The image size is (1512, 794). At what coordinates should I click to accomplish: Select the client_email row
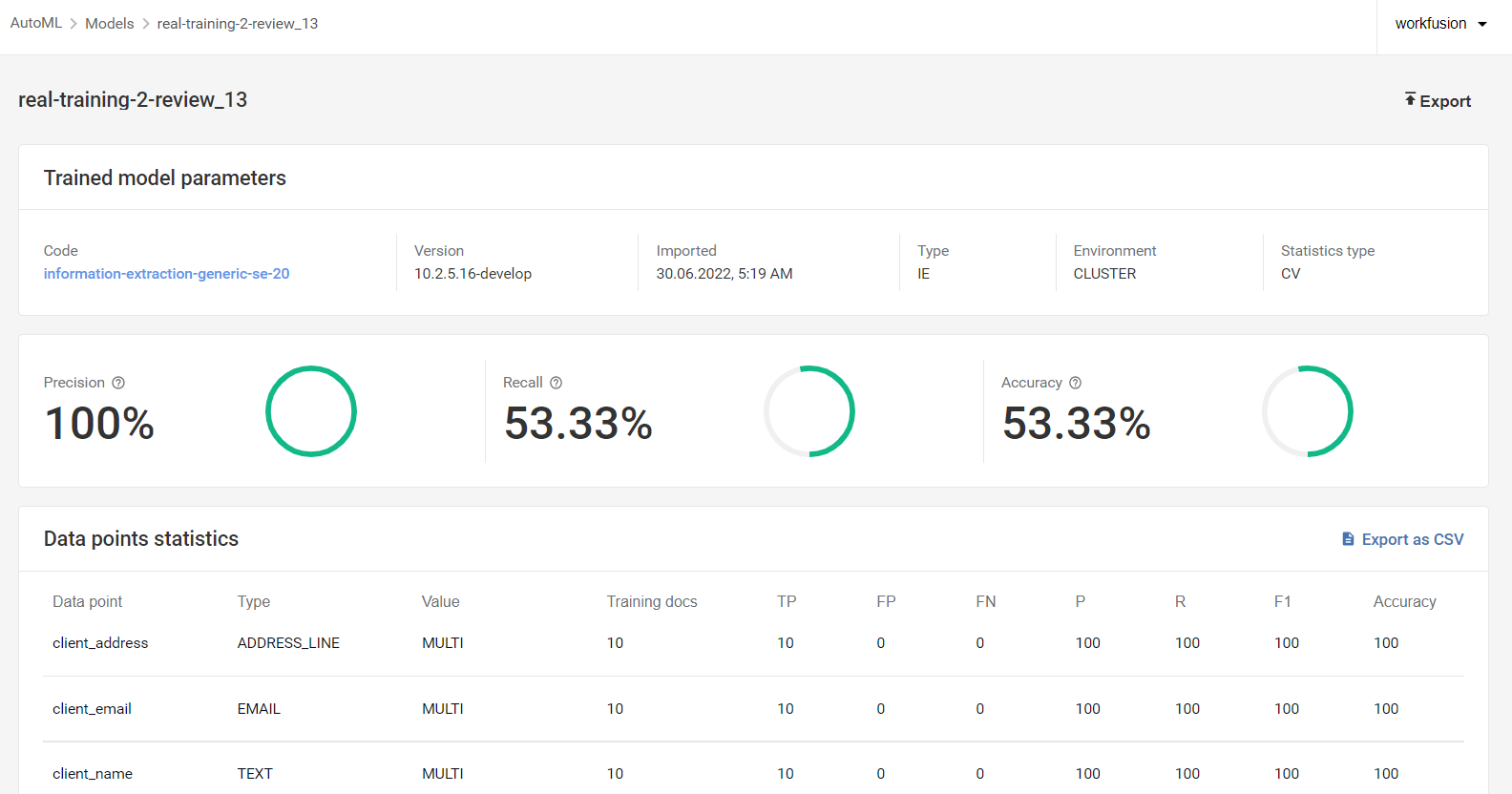[754, 709]
